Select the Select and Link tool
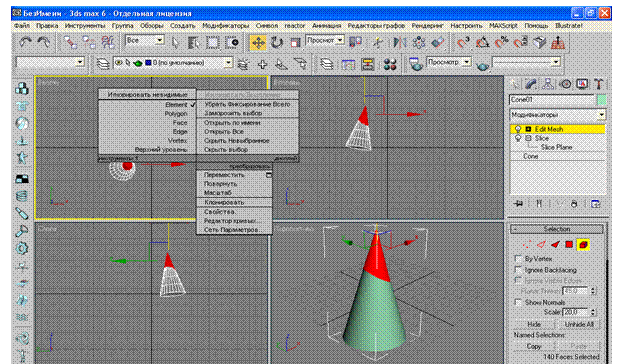Screen dimensions: 624x364 tap(70, 42)
